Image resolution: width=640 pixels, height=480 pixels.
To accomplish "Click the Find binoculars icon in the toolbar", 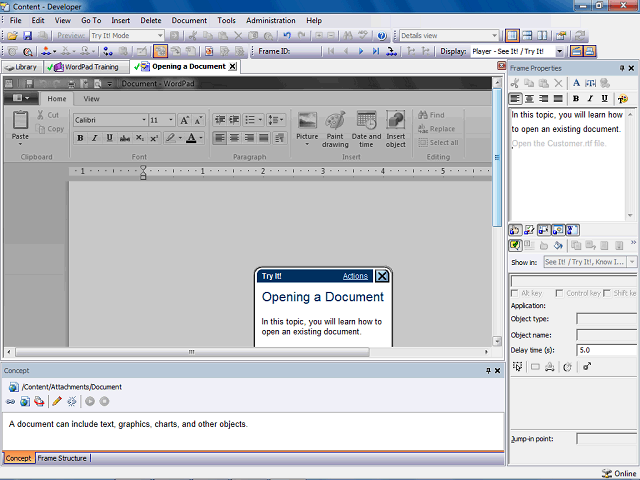I will click(348, 36).
